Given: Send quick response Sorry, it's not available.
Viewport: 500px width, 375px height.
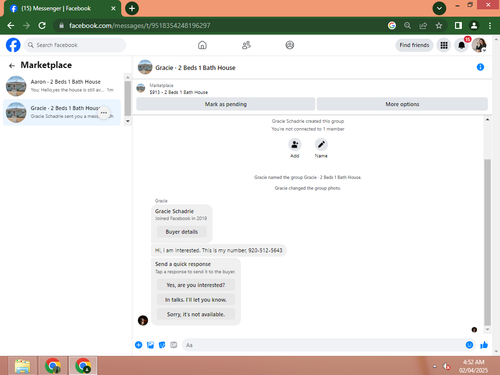Looking at the screenshot, I should pyautogui.click(x=196, y=314).
